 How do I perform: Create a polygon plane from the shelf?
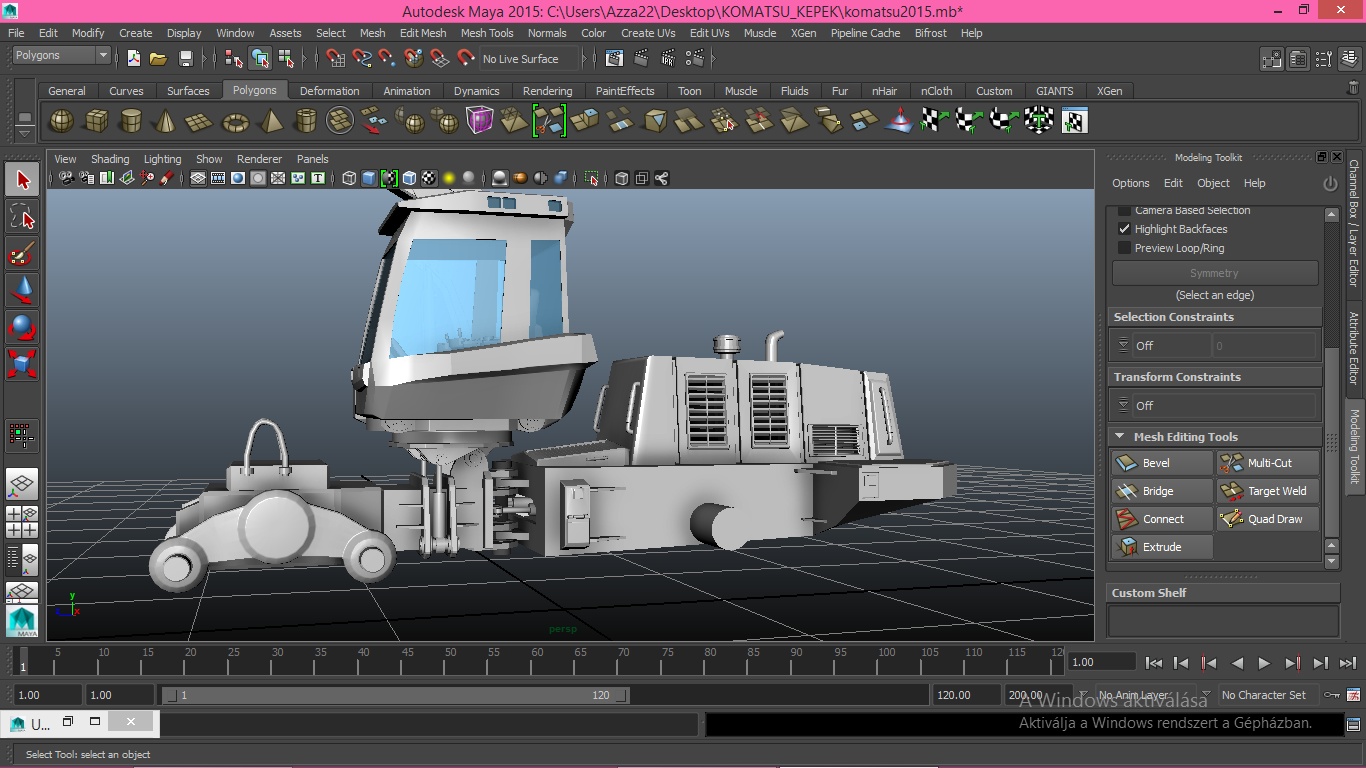pos(200,121)
